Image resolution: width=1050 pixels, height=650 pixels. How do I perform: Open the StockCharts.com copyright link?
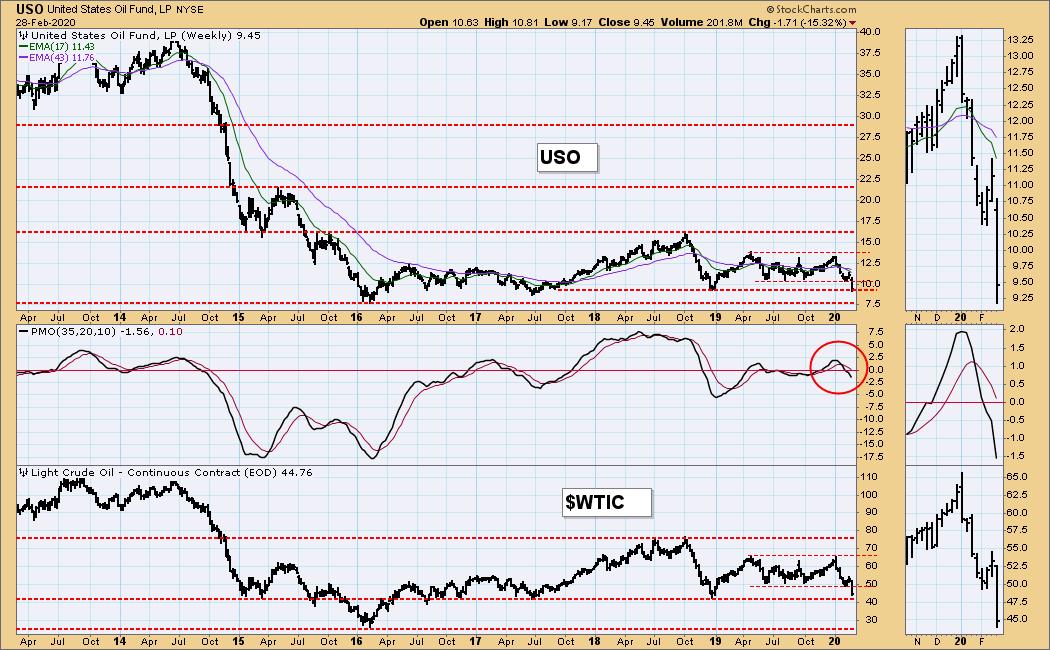coord(811,9)
